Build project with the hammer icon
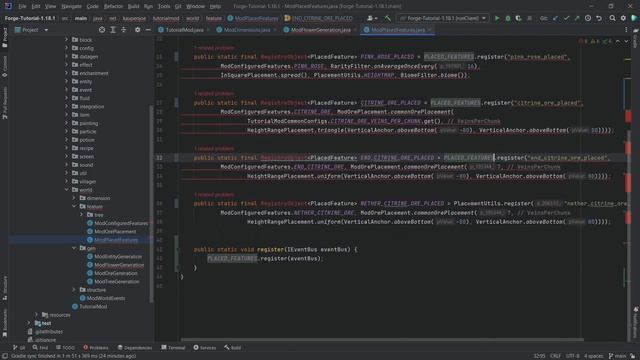The height and width of the screenshot is (360, 640). [387, 18]
